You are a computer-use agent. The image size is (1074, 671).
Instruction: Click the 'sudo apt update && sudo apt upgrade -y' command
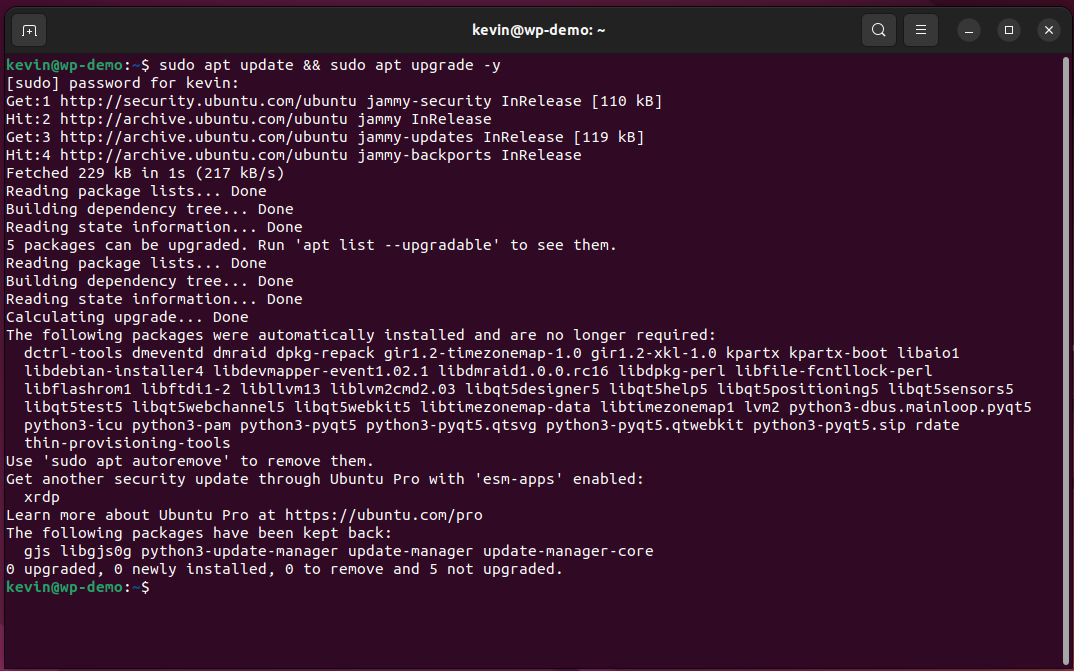(329, 65)
